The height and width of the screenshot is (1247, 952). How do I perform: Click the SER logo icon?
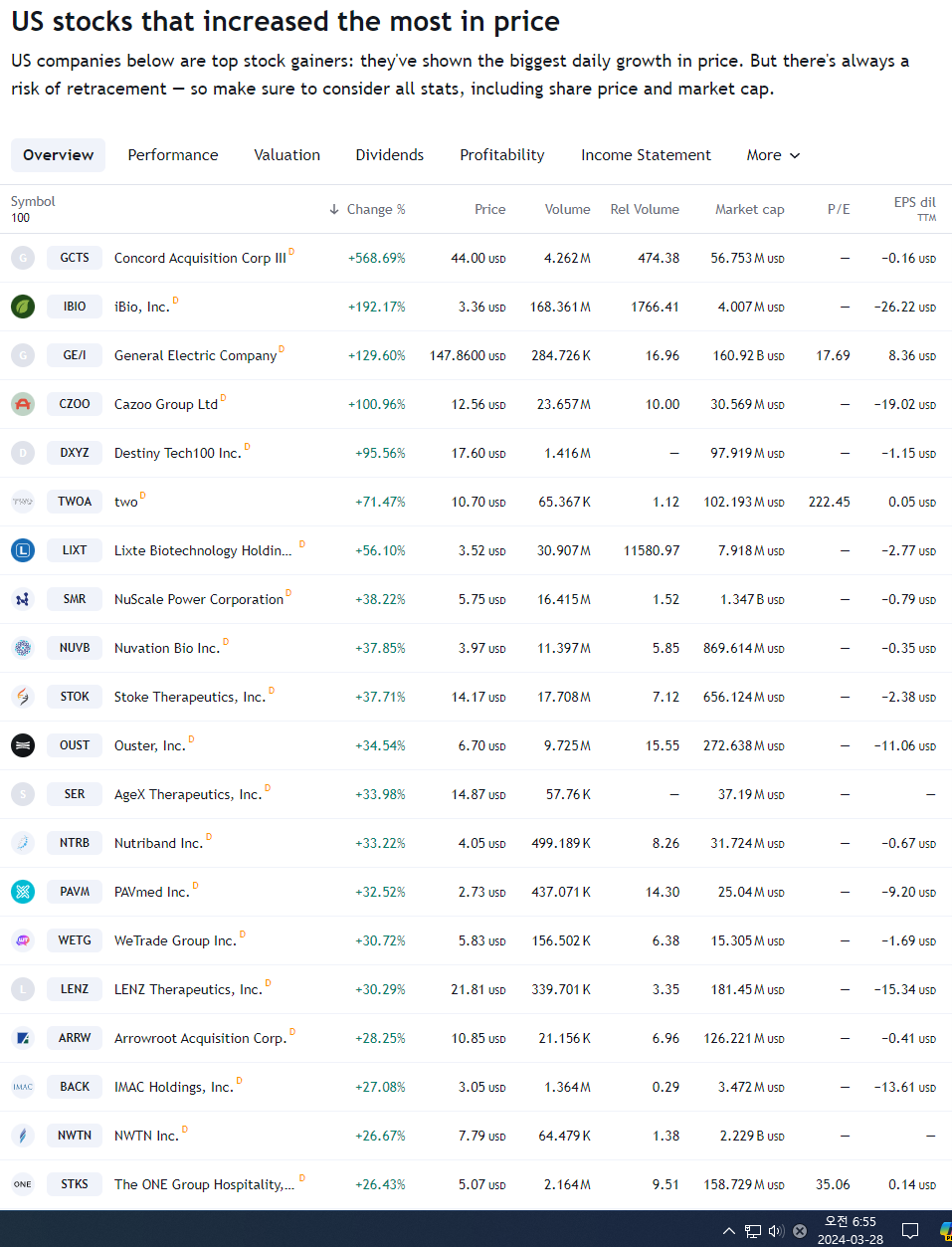click(x=23, y=794)
